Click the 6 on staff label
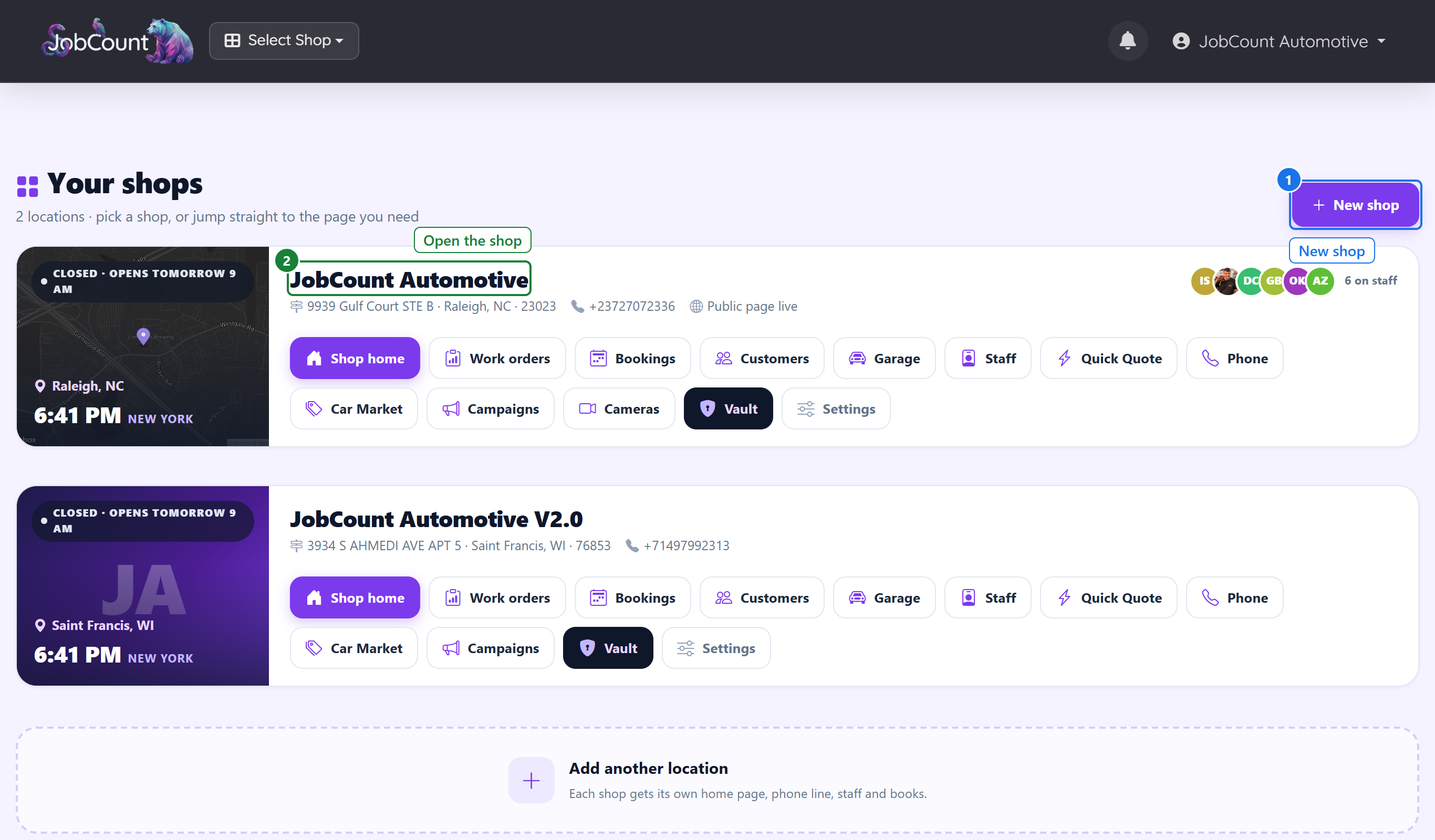The image size is (1435, 840). click(x=1370, y=280)
